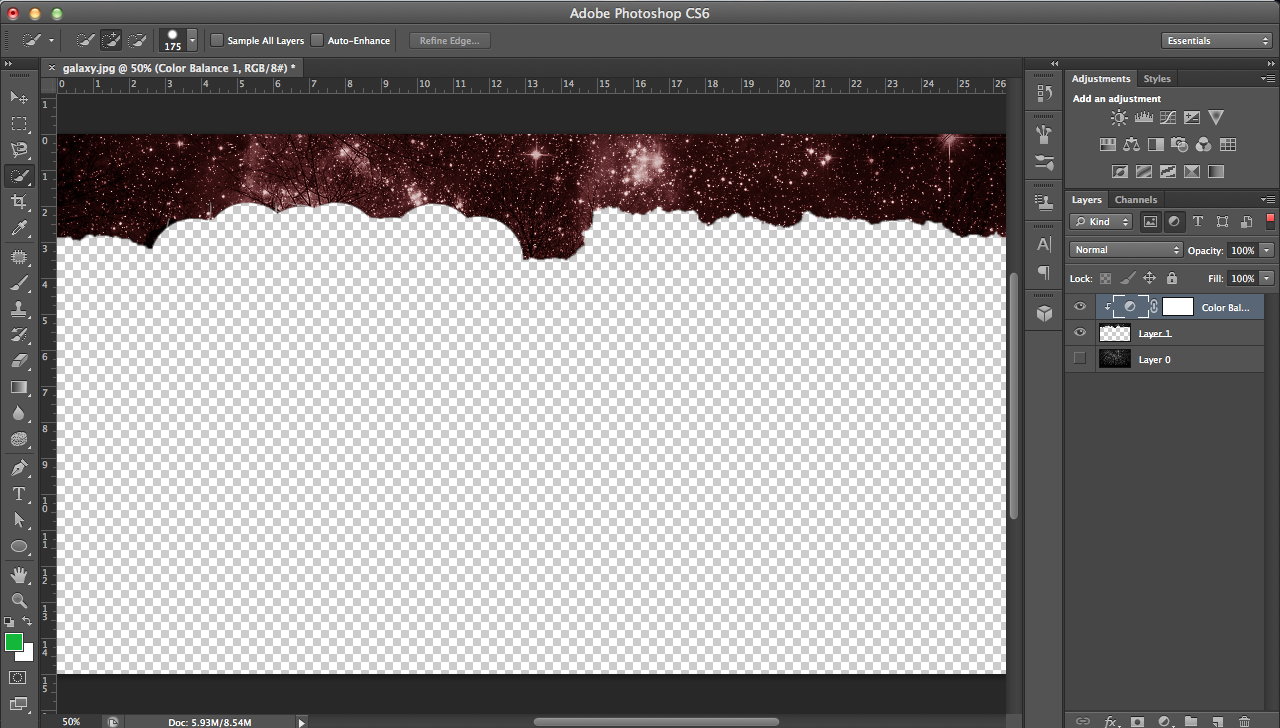Image resolution: width=1280 pixels, height=728 pixels.
Task: Select the Gradient tool
Action: 19,387
